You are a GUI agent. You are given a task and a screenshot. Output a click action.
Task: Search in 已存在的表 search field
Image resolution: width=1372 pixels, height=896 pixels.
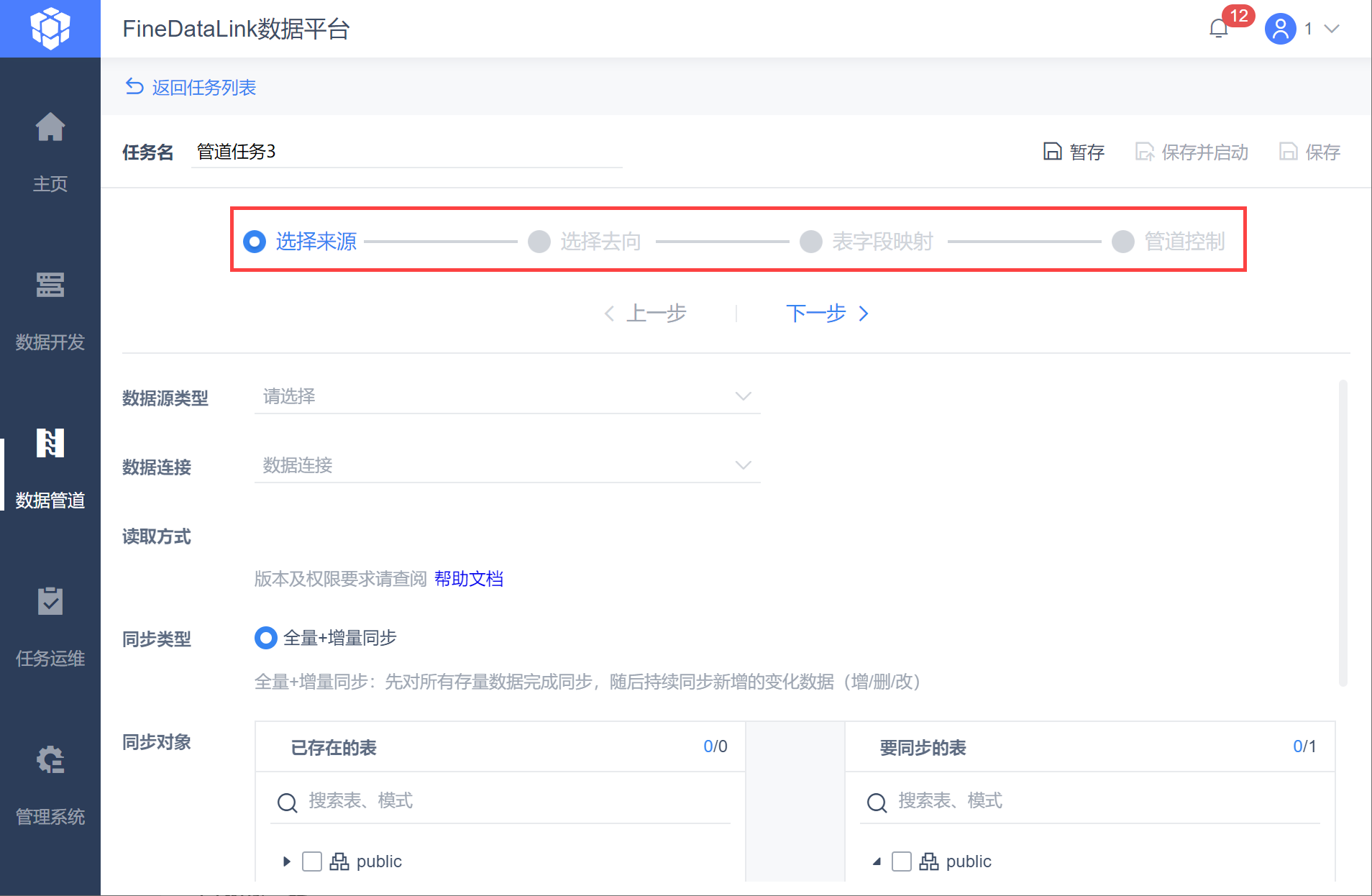point(500,801)
